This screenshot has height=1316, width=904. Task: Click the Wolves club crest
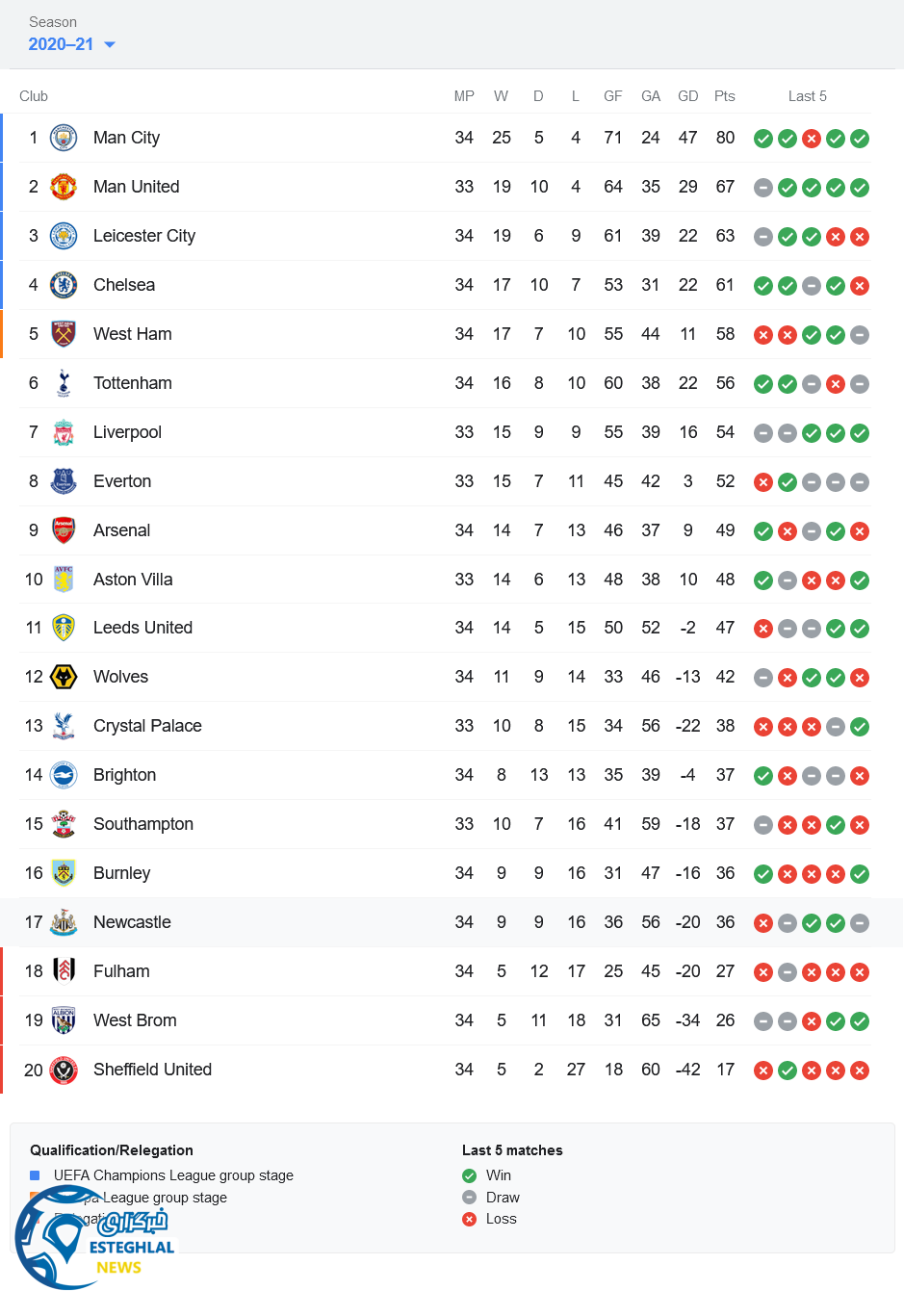click(64, 677)
